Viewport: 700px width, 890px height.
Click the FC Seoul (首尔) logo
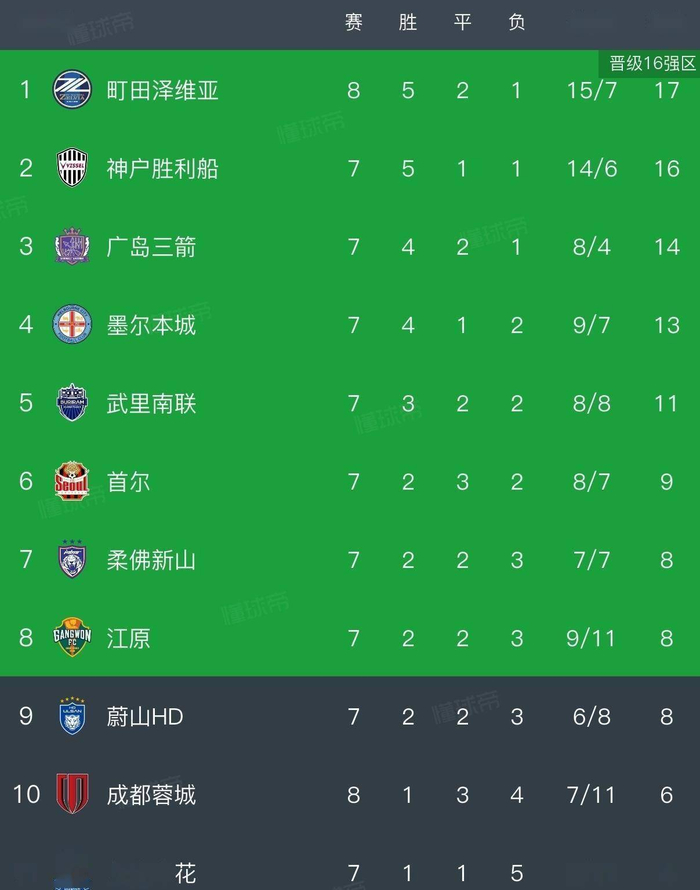(x=72, y=481)
